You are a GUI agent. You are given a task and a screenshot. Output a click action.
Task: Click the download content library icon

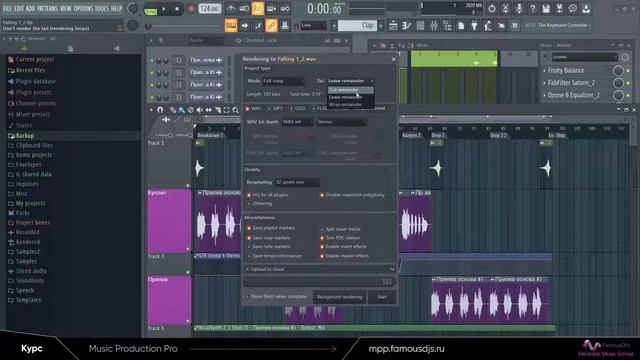click(x=586, y=9)
